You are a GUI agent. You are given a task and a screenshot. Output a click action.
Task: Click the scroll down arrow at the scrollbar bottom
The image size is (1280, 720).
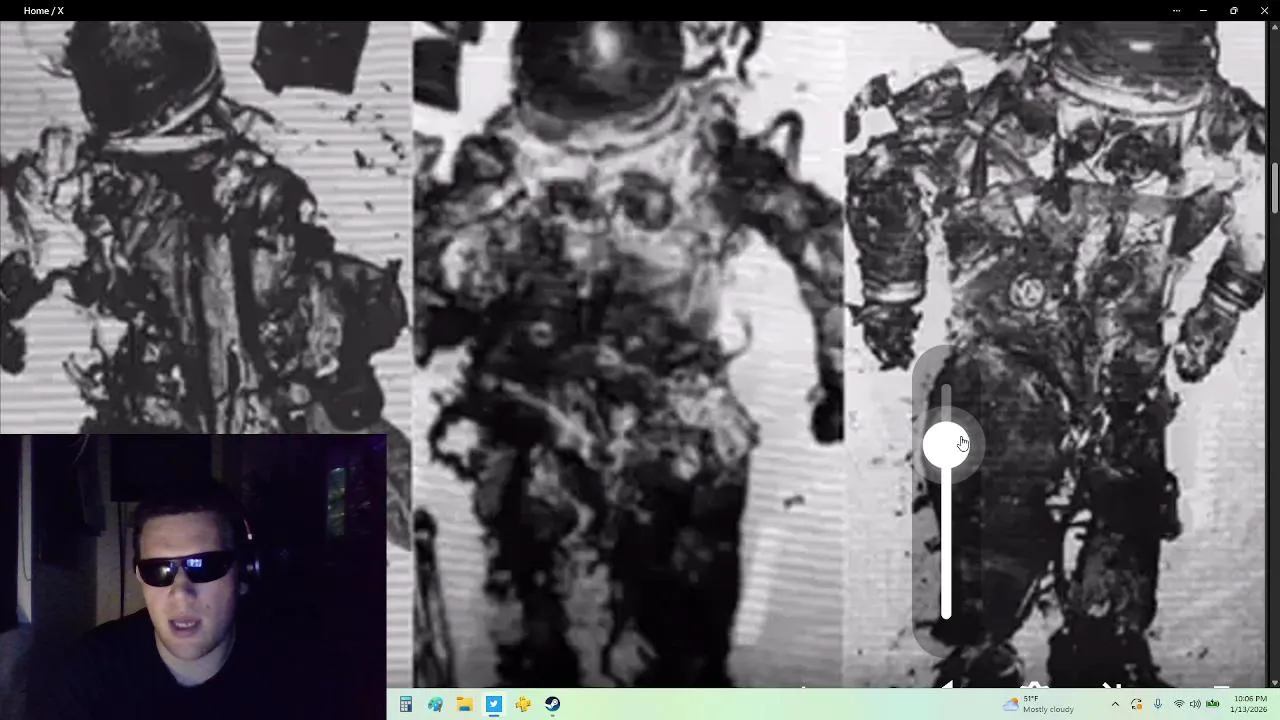click(1274, 682)
